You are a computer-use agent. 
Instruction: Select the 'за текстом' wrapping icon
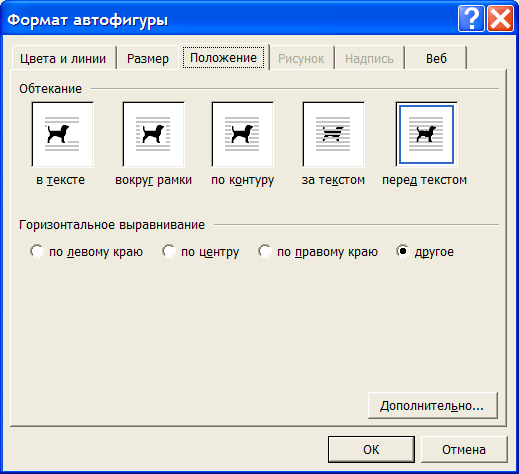[x=333, y=134]
